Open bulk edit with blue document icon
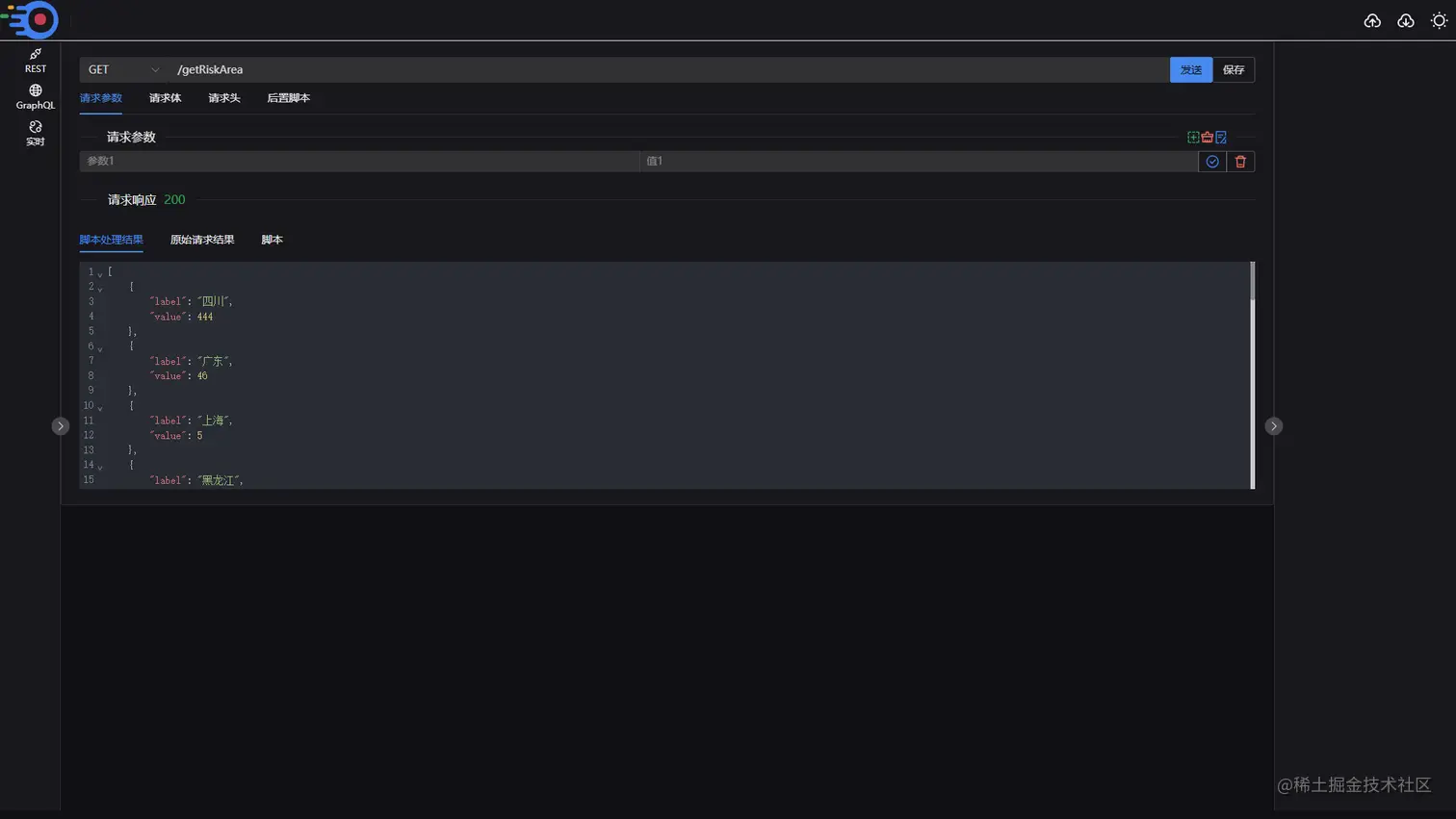This screenshot has height=819, width=1456. 1221,138
